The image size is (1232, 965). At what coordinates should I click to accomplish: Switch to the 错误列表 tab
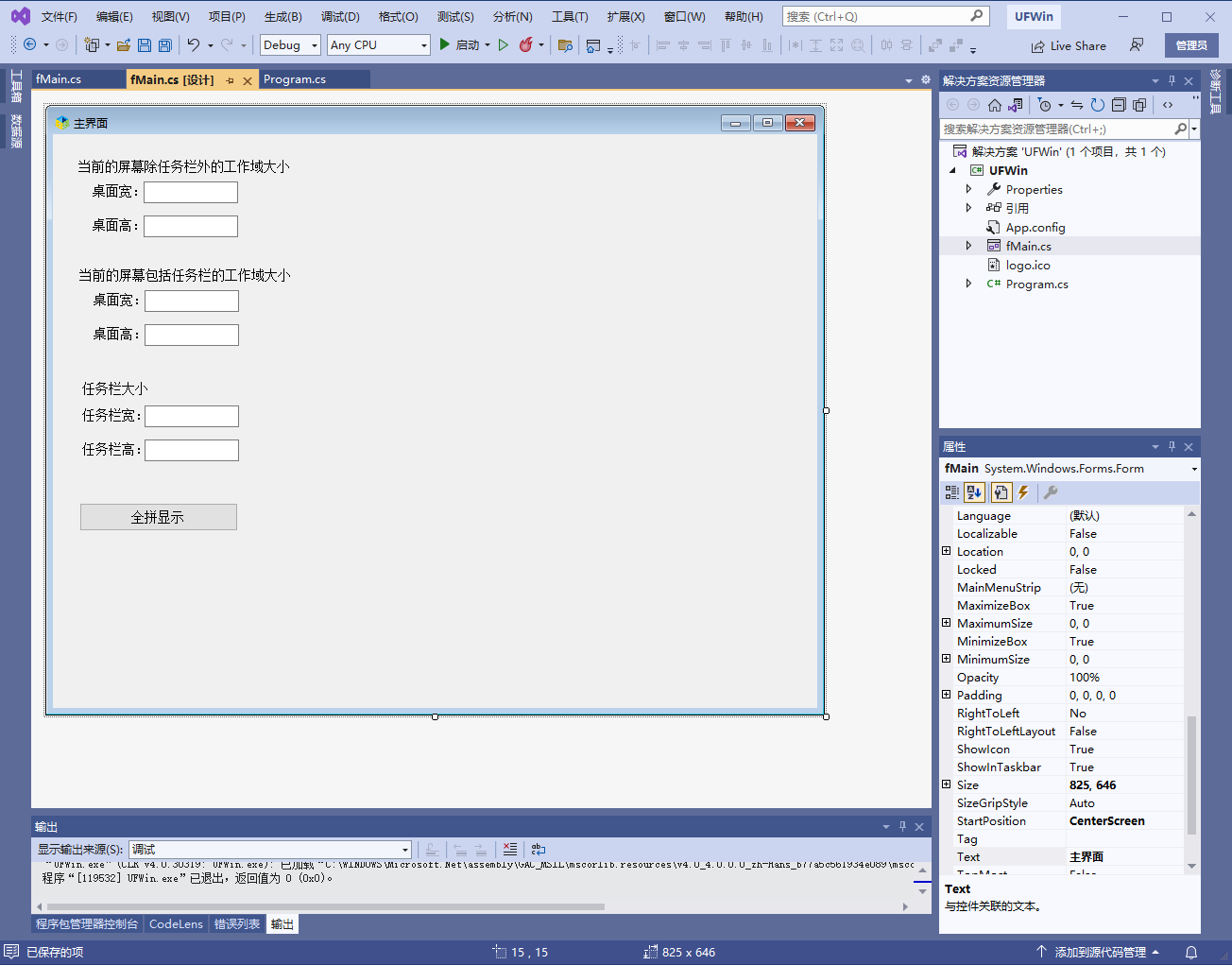[x=237, y=924]
